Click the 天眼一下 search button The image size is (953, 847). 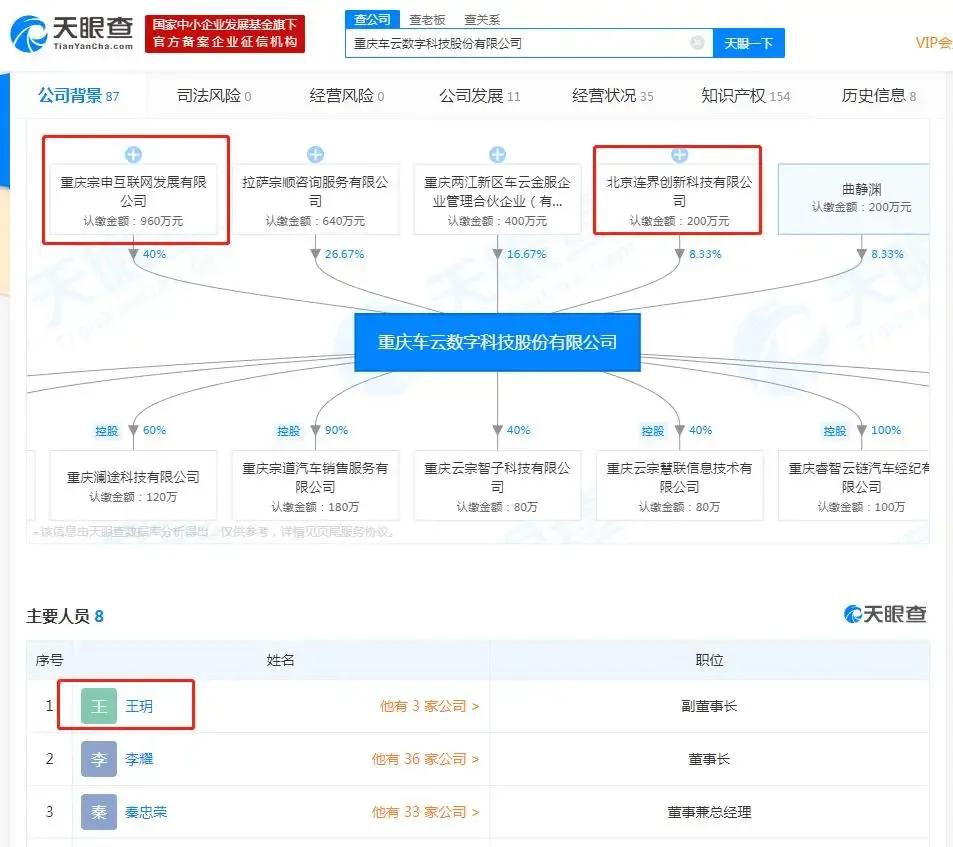pos(748,42)
